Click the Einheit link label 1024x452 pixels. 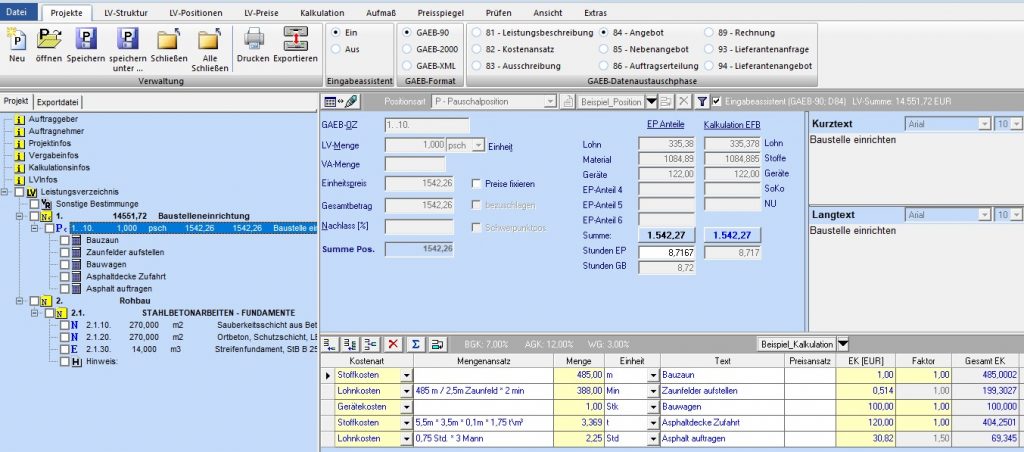(500, 148)
